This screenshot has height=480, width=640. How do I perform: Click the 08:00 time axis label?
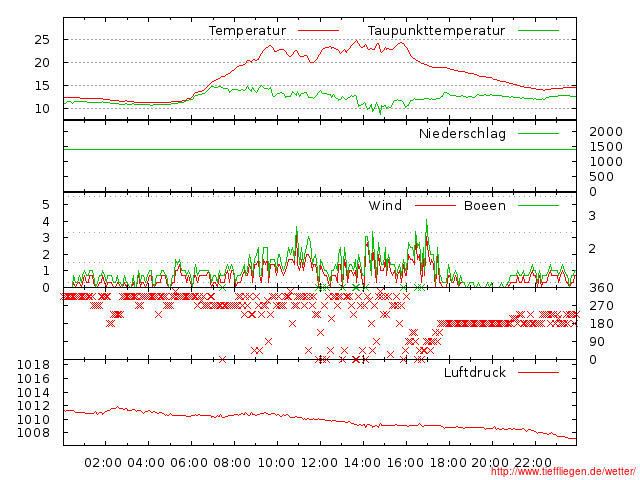[x=232, y=463]
